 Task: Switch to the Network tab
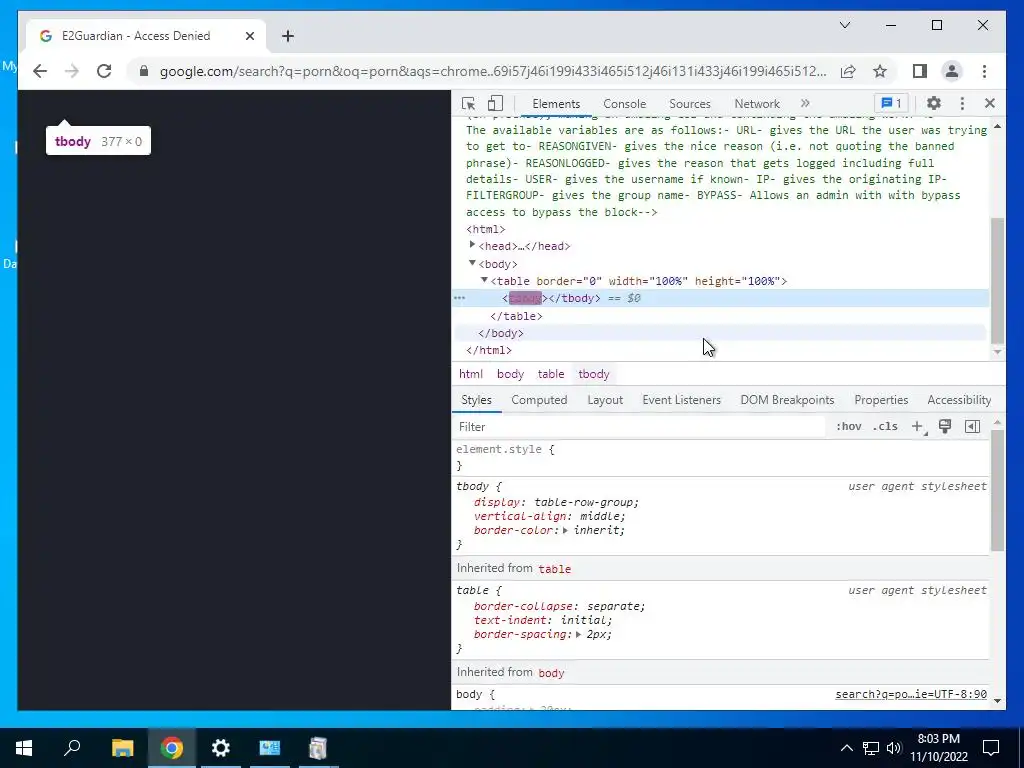pyautogui.click(x=757, y=104)
